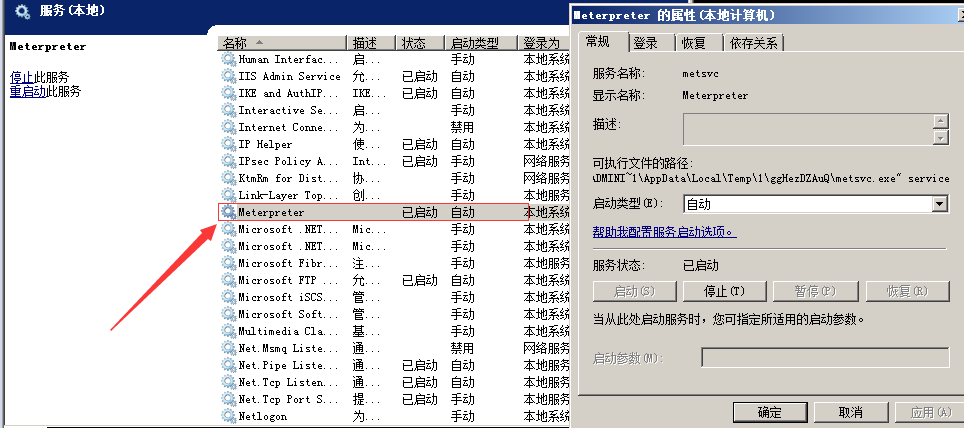Open the 依存关系 tab
964x428 pixels.
(x=755, y=43)
